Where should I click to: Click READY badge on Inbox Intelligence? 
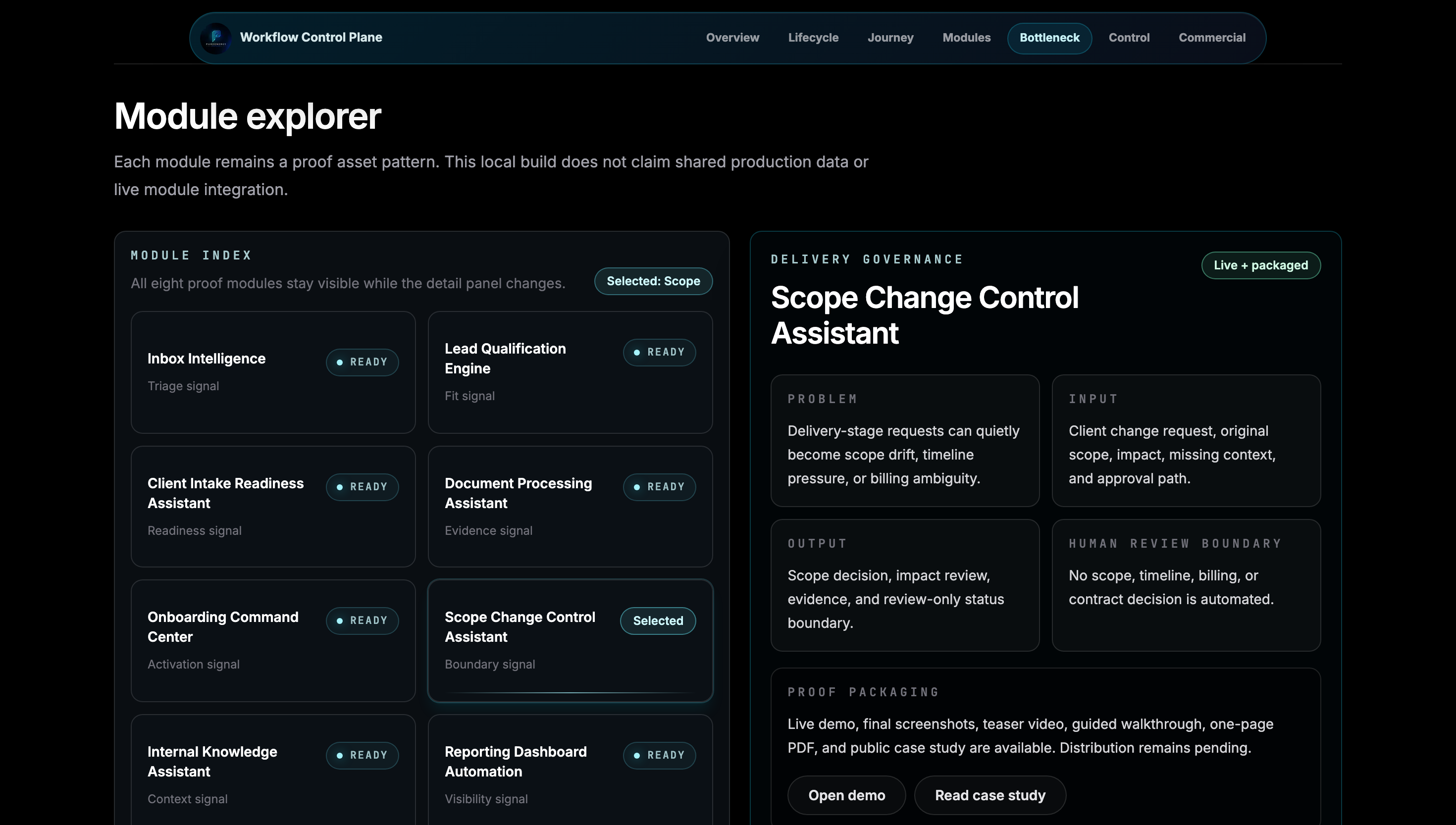point(362,362)
